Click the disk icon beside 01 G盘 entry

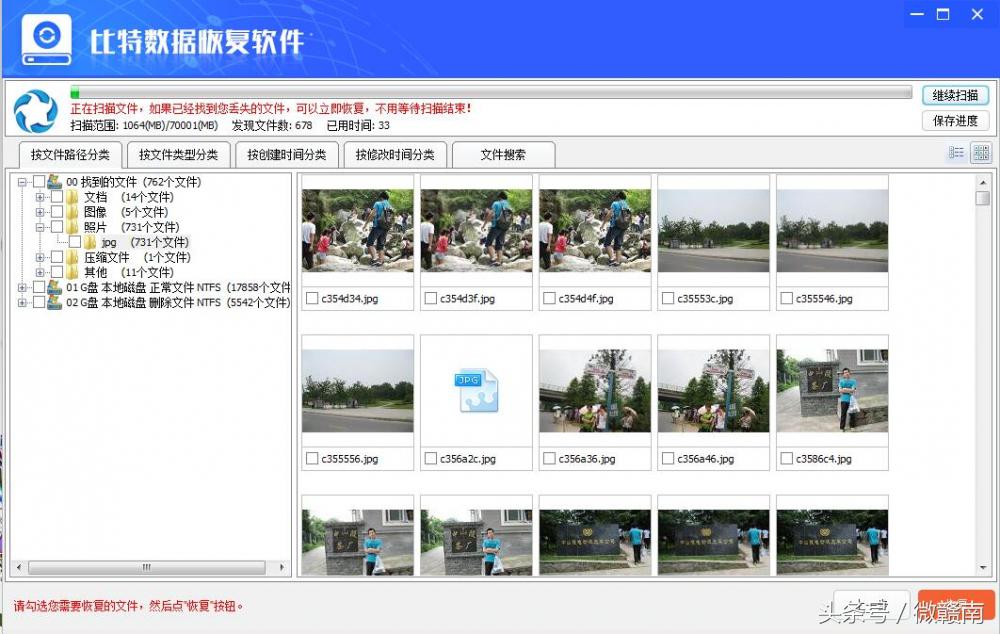53,288
